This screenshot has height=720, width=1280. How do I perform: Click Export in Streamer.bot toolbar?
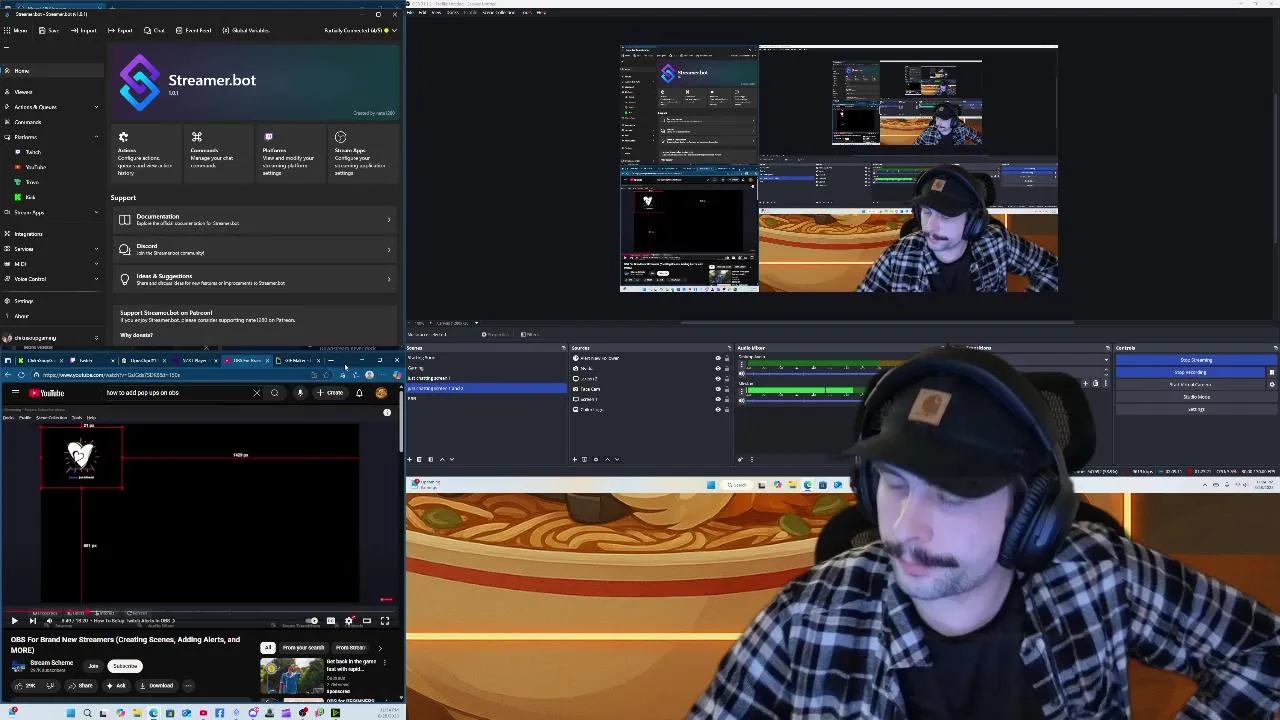pos(120,30)
